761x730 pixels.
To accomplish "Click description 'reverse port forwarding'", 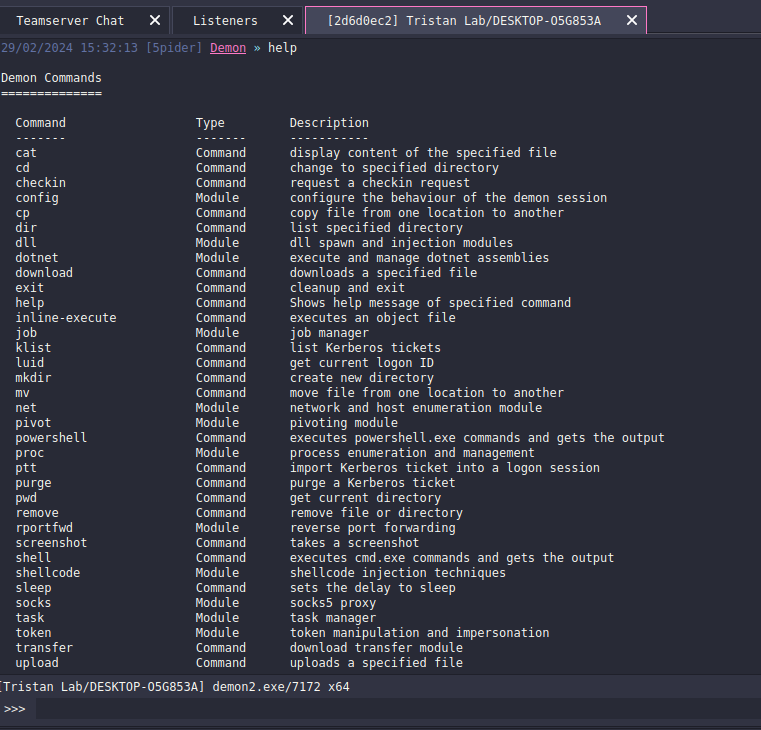I will 373,528.
